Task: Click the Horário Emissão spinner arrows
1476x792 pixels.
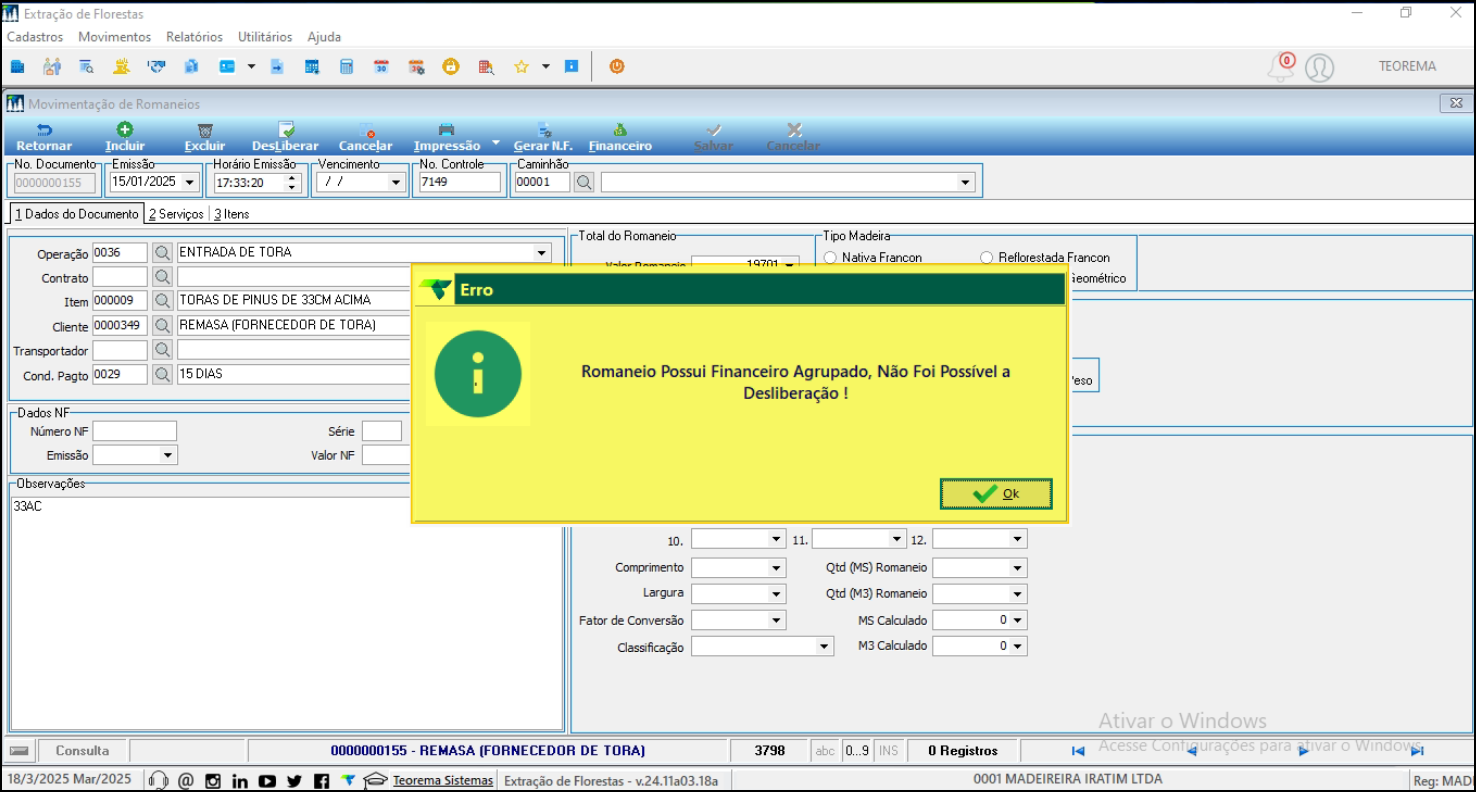Action: [293, 183]
